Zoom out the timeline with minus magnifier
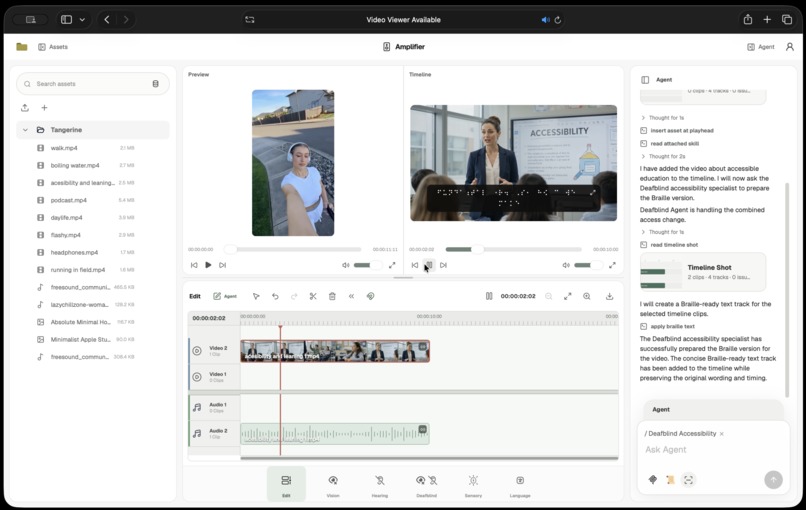The height and width of the screenshot is (510, 806). click(x=548, y=296)
